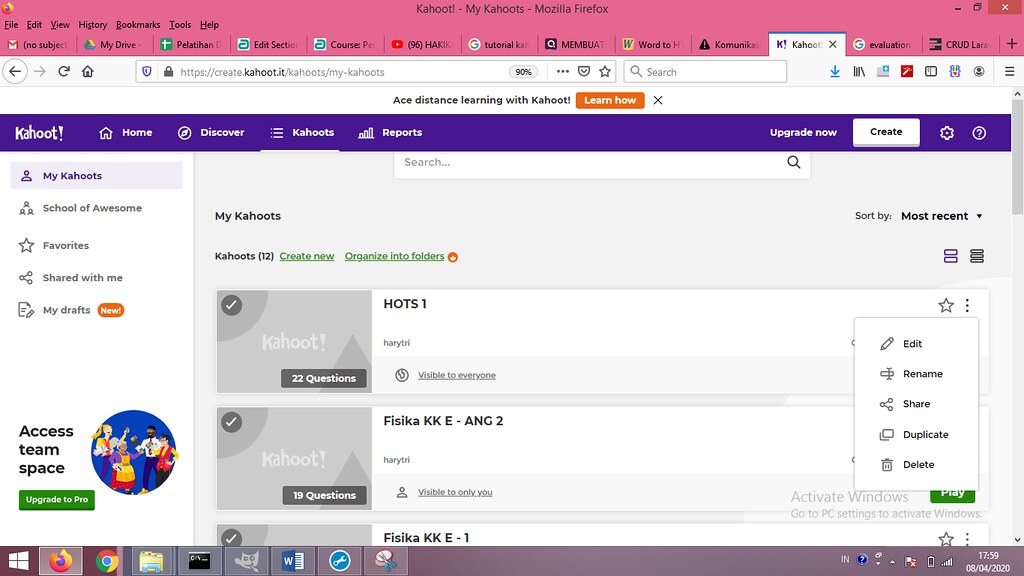Viewport: 1024px width, 576px height.
Task: Follow the Organize into folders link
Action: tap(394, 256)
